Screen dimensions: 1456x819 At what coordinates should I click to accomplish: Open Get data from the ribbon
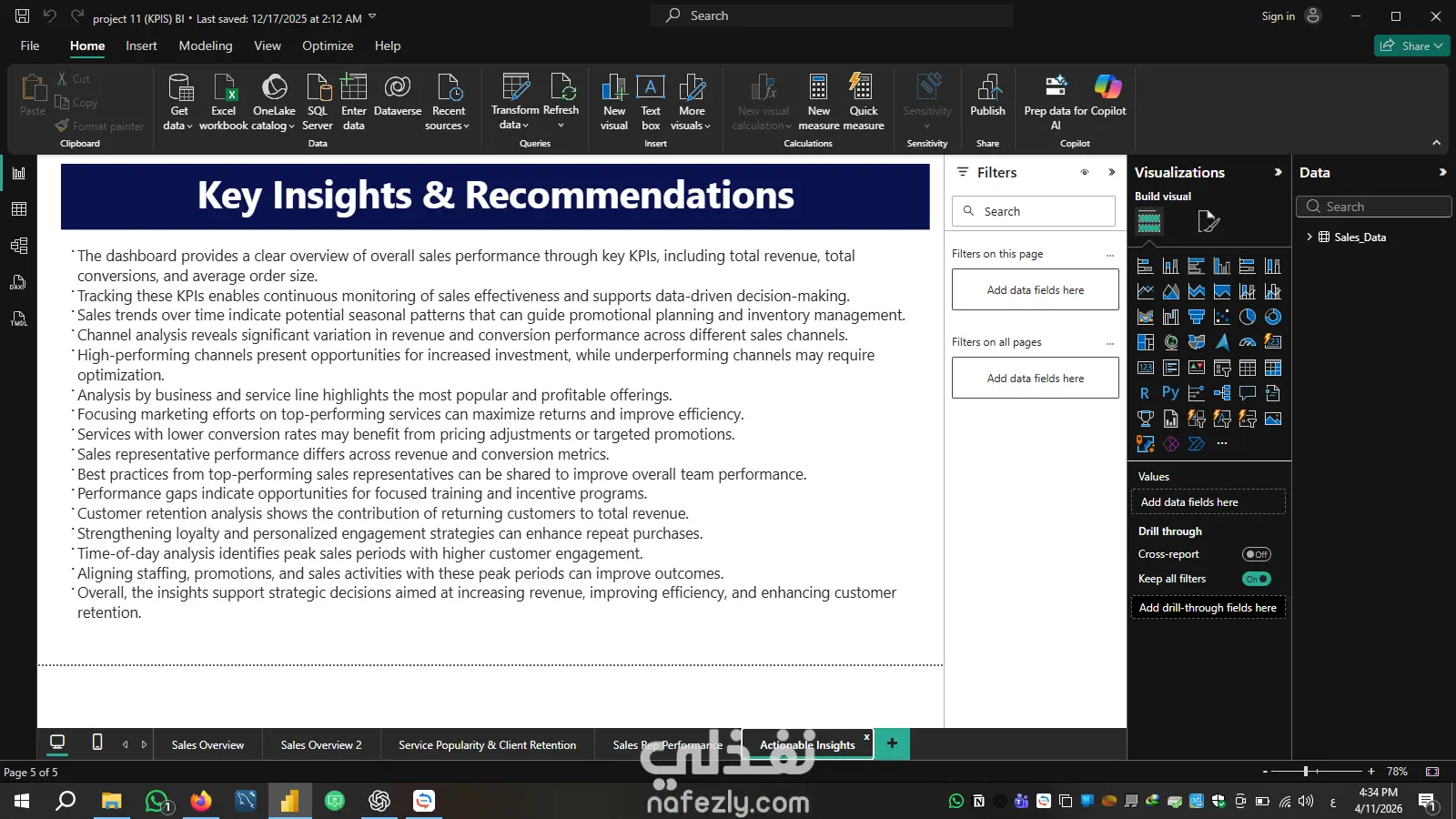pos(179,102)
